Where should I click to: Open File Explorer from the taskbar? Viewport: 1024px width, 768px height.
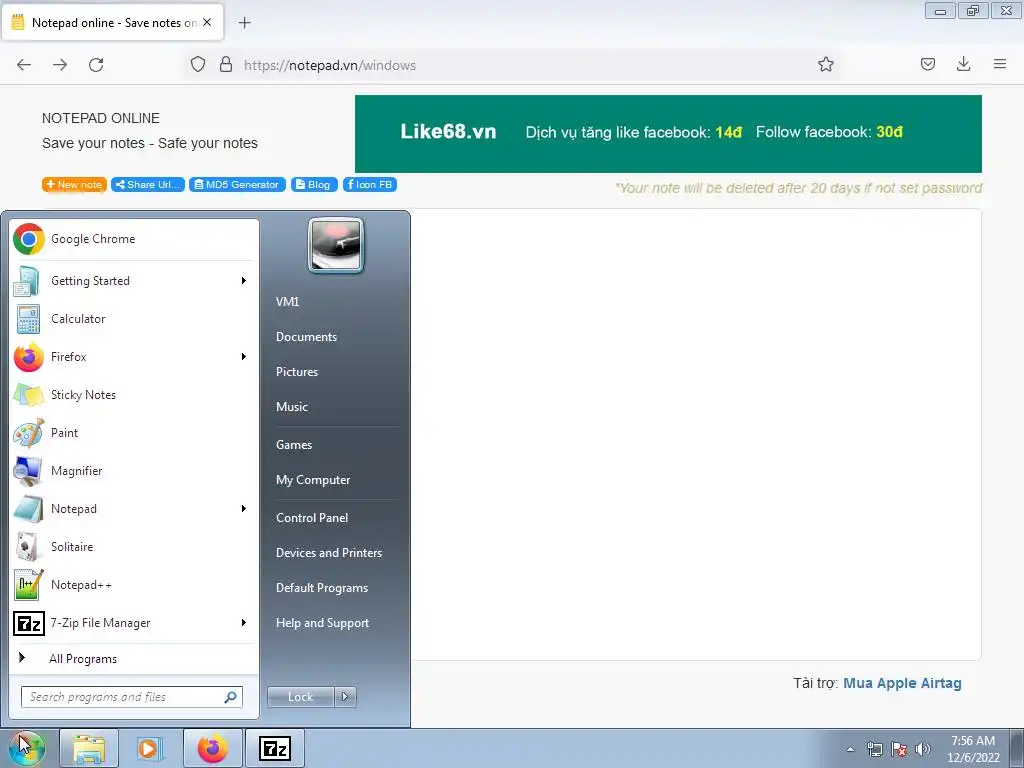point(89,748)
